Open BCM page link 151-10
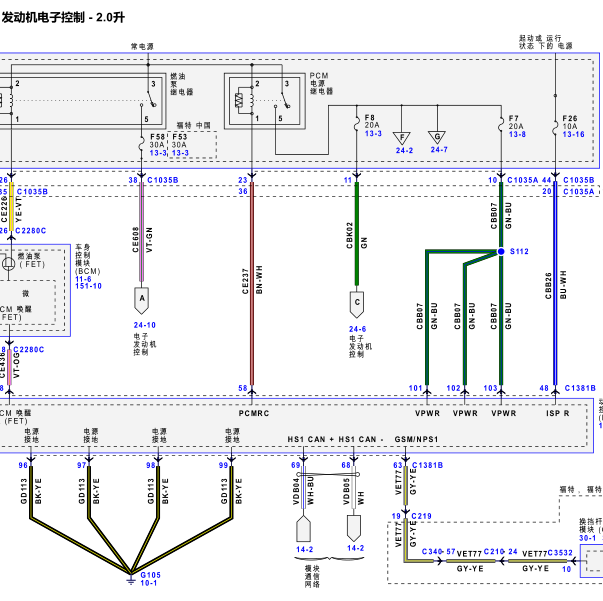603x601 pixels. tap(88, 286)
